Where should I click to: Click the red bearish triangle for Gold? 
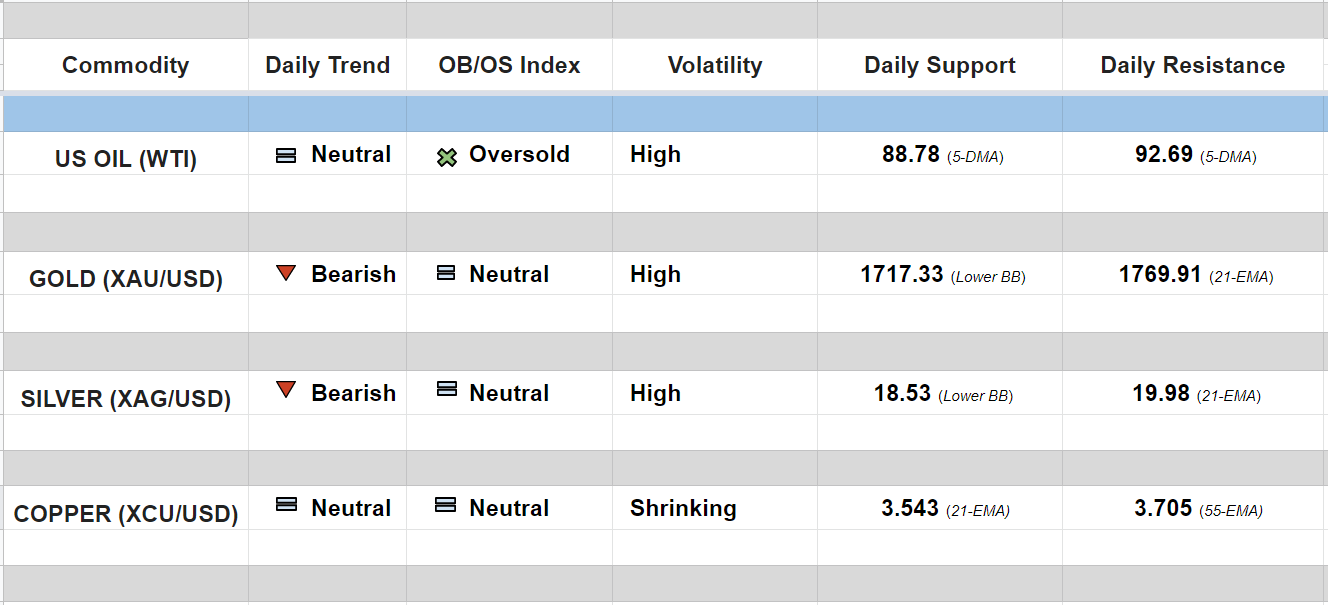[x=286, y=273]
